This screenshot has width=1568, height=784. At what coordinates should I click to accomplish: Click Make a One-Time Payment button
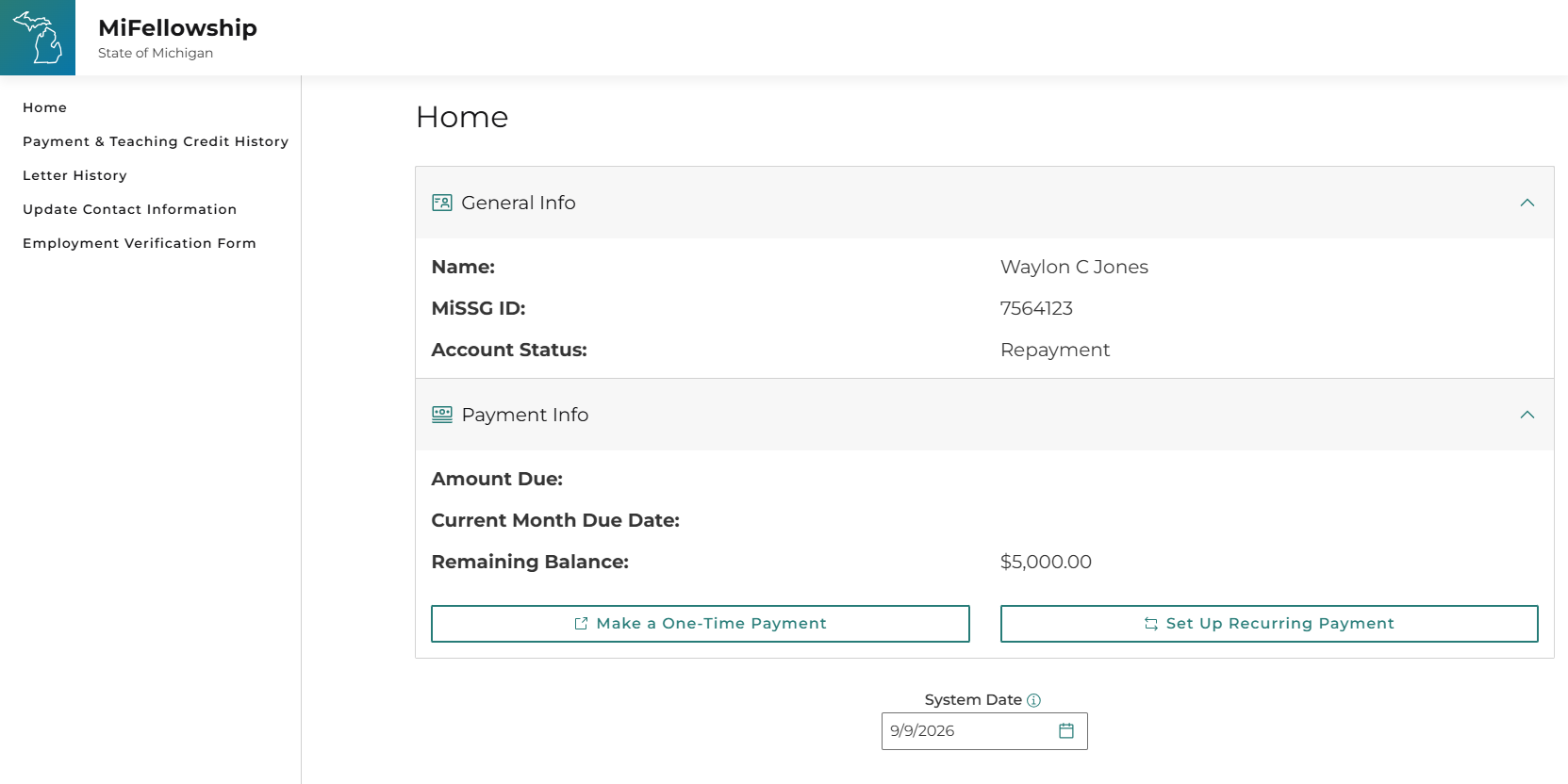point(701,624)
